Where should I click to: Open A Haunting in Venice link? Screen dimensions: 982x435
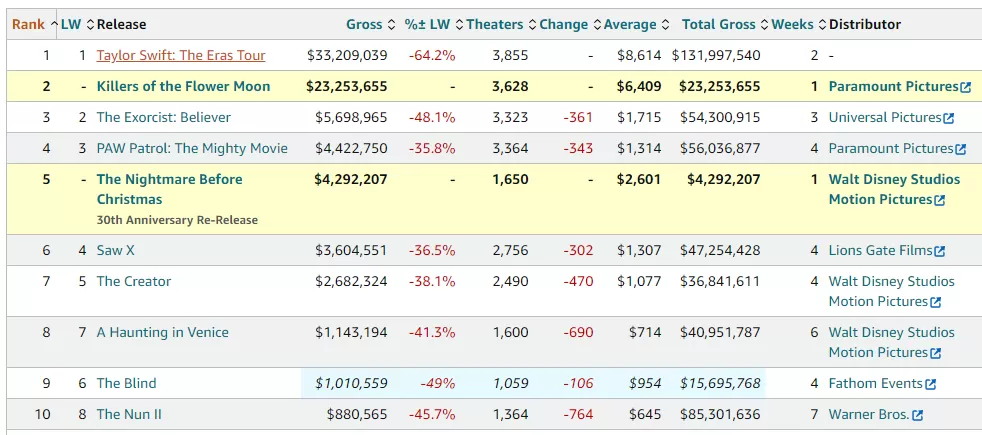(x=162, y=332)
